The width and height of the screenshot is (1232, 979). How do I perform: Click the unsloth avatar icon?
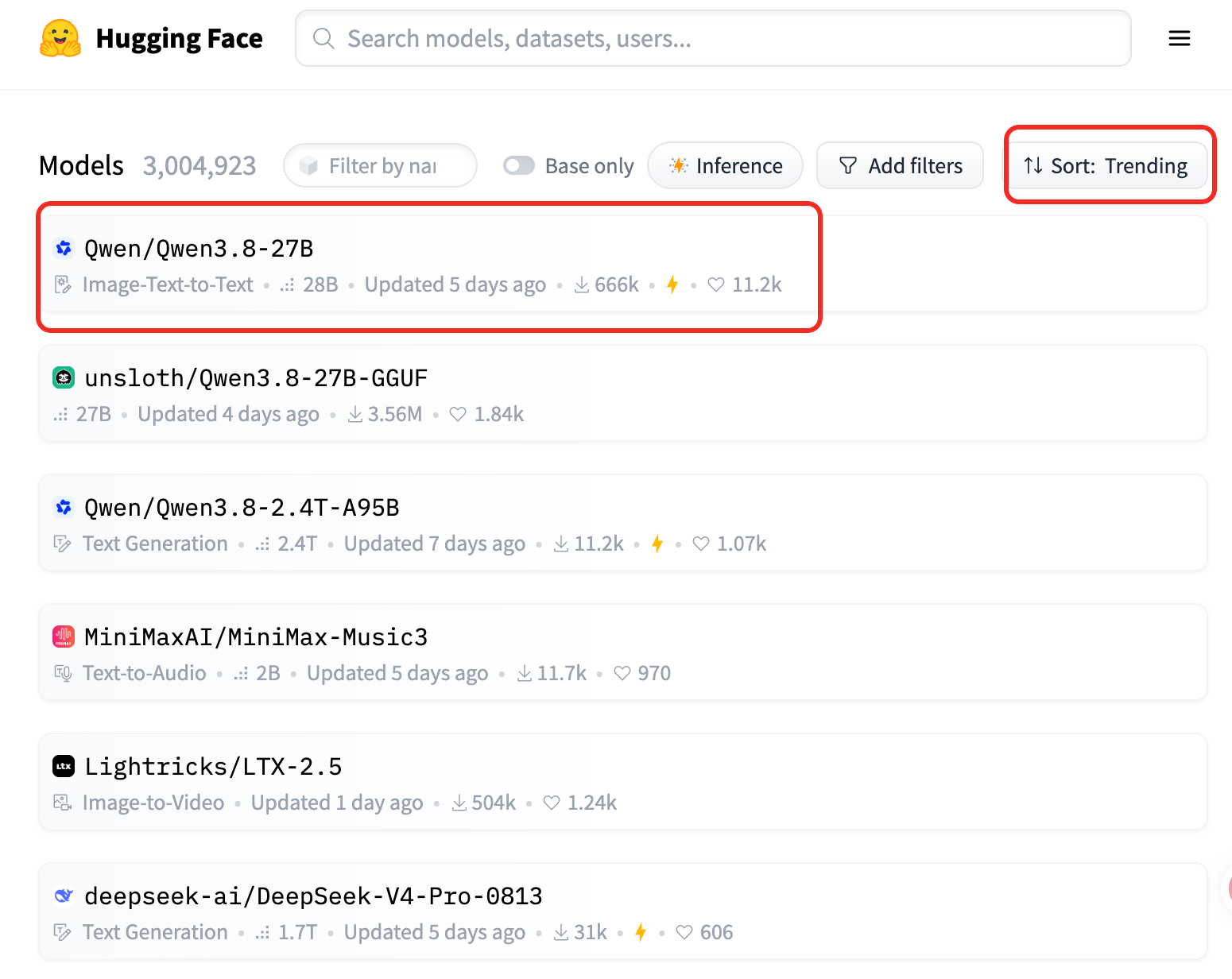pos(64,377)
